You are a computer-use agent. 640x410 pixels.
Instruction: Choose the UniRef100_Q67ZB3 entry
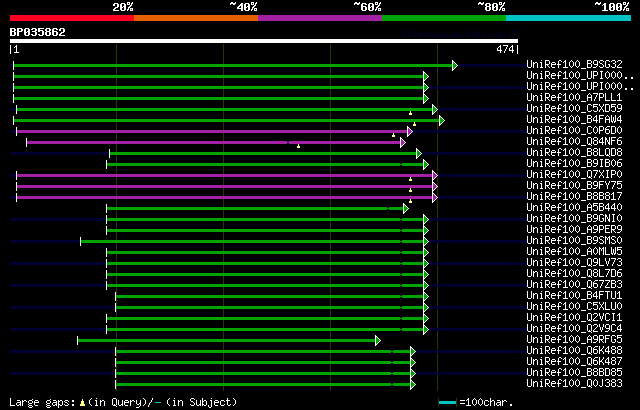pos(574,285)
